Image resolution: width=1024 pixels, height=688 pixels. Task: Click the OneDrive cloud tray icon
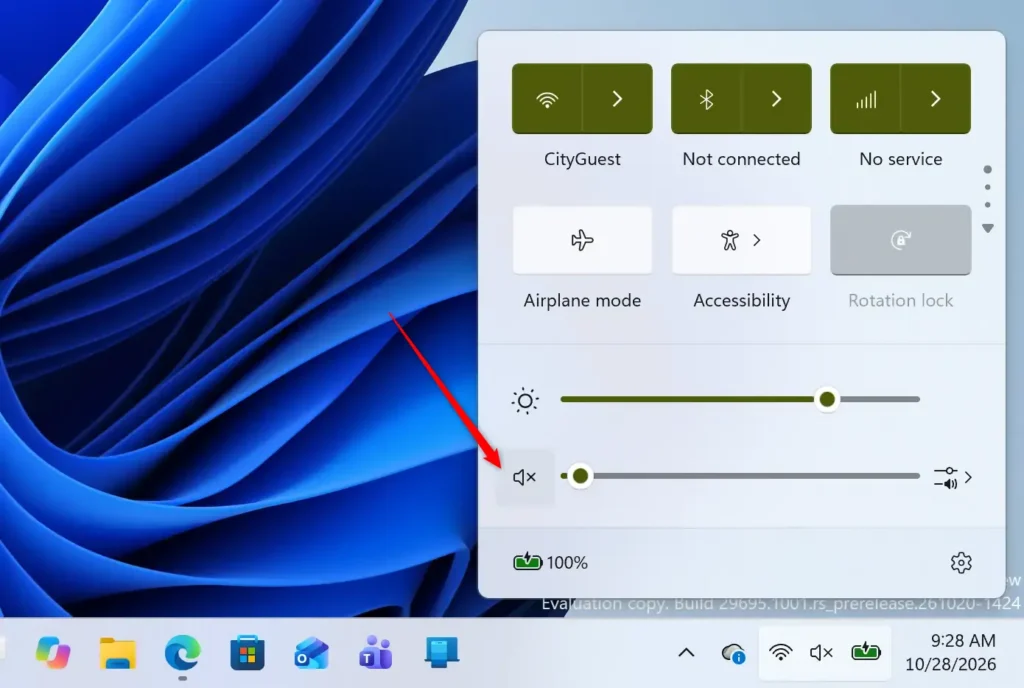tap(733, 652)
